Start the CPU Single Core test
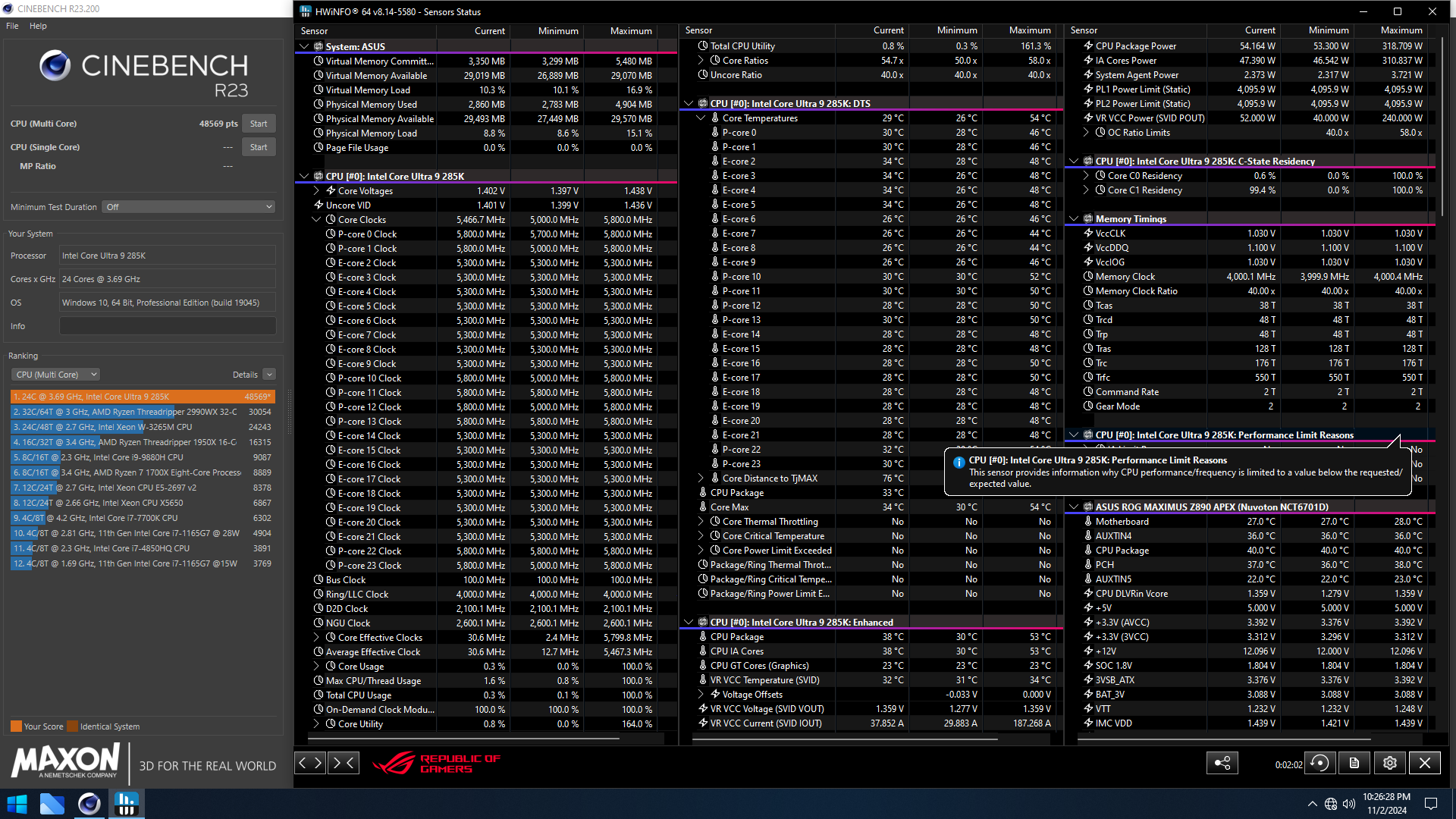The height and width of the screenshot is (819, 1456). pyautogui.click(x=259, y=147)
